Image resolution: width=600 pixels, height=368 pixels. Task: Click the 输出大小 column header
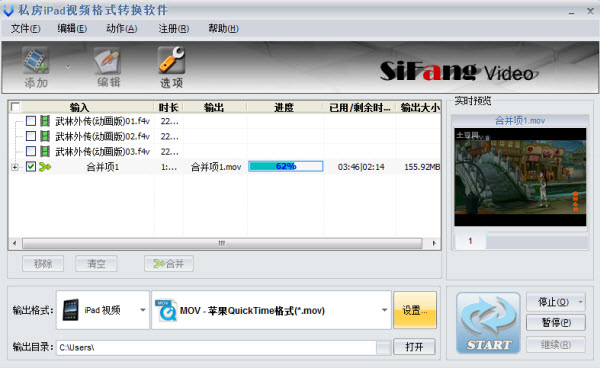click(420, 107)
